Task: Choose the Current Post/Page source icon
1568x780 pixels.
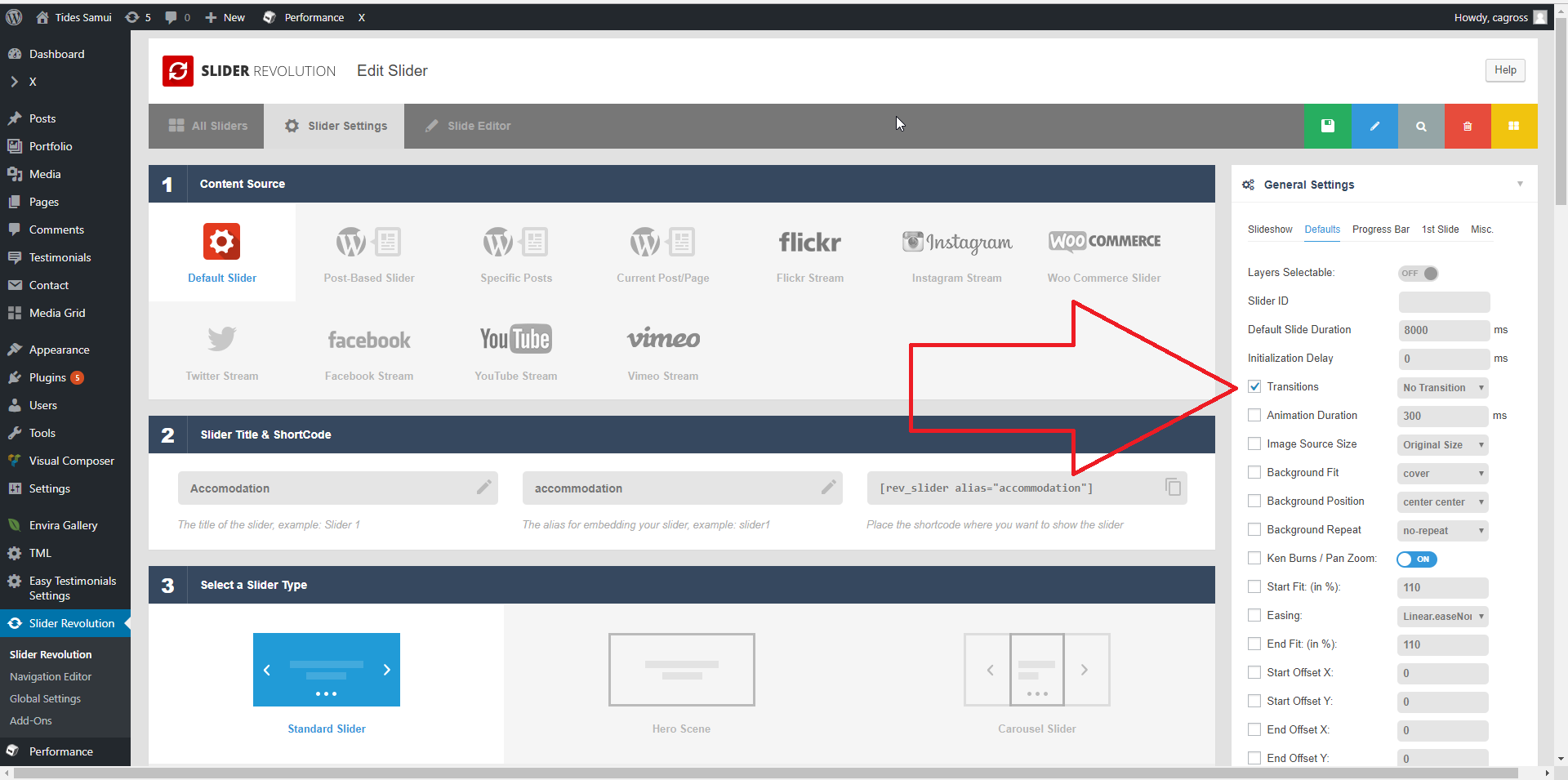Action: [663, 242]
